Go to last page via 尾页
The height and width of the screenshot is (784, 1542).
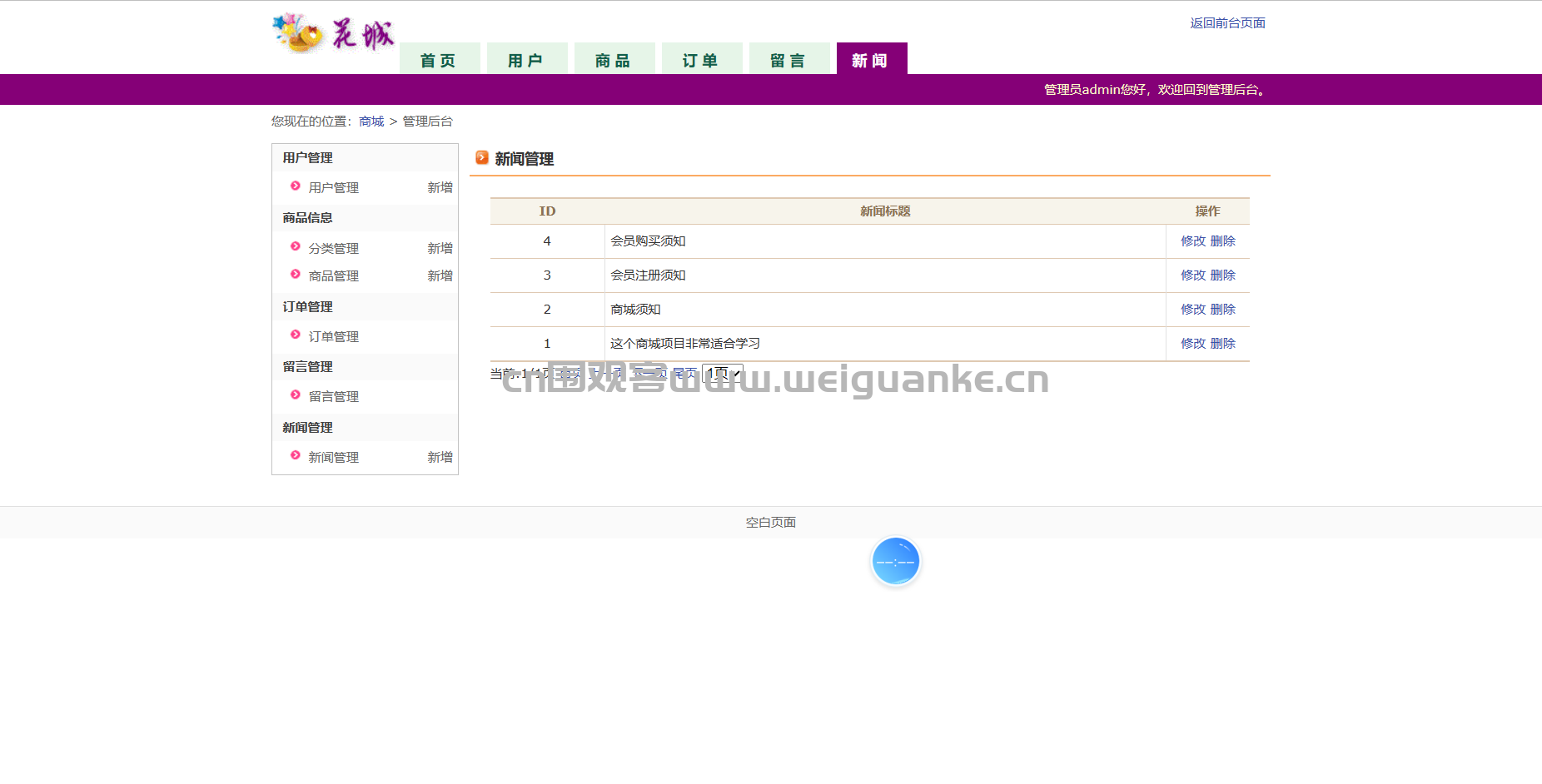click(x=684, y=374)
